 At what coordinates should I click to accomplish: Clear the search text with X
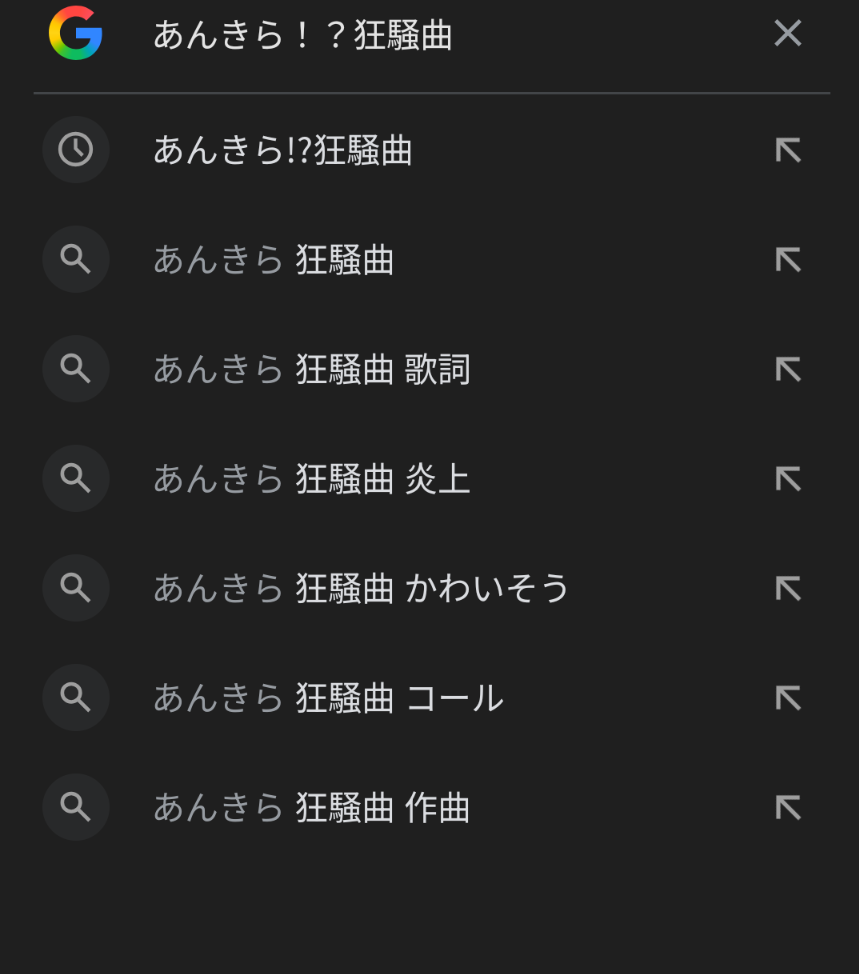pyautogui.click(x=788, y=34)
